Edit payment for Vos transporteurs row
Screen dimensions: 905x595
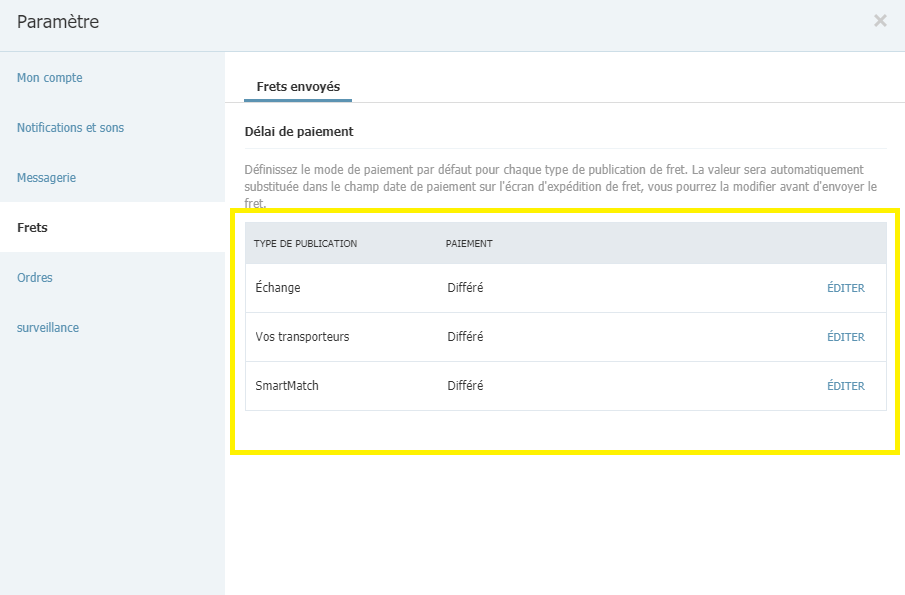click(x=846, y=337)
